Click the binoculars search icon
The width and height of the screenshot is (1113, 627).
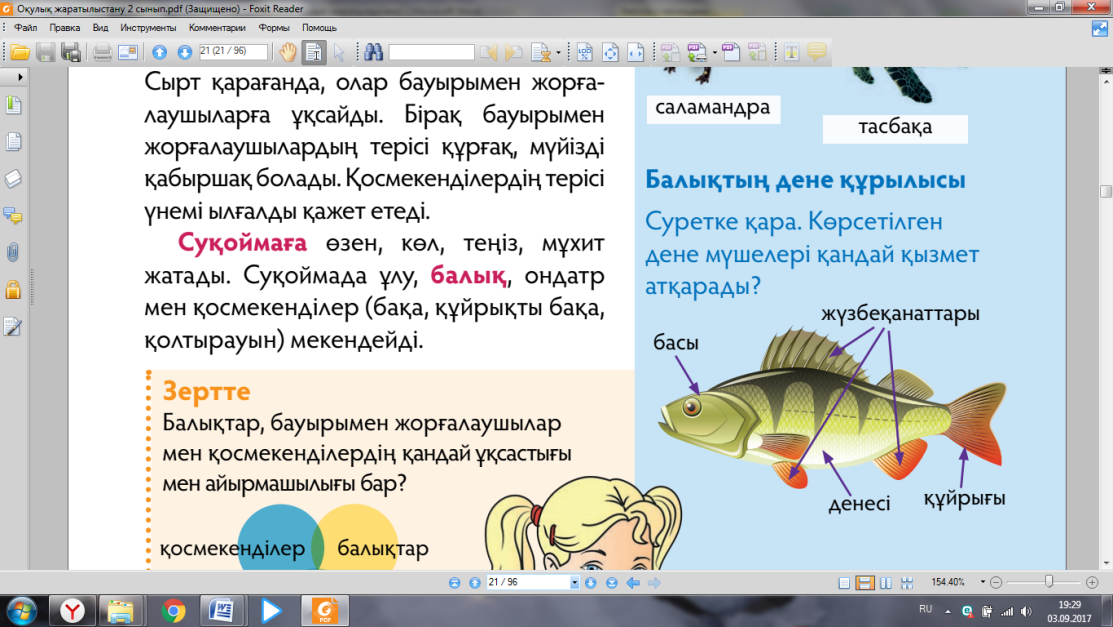click(374, 52)
